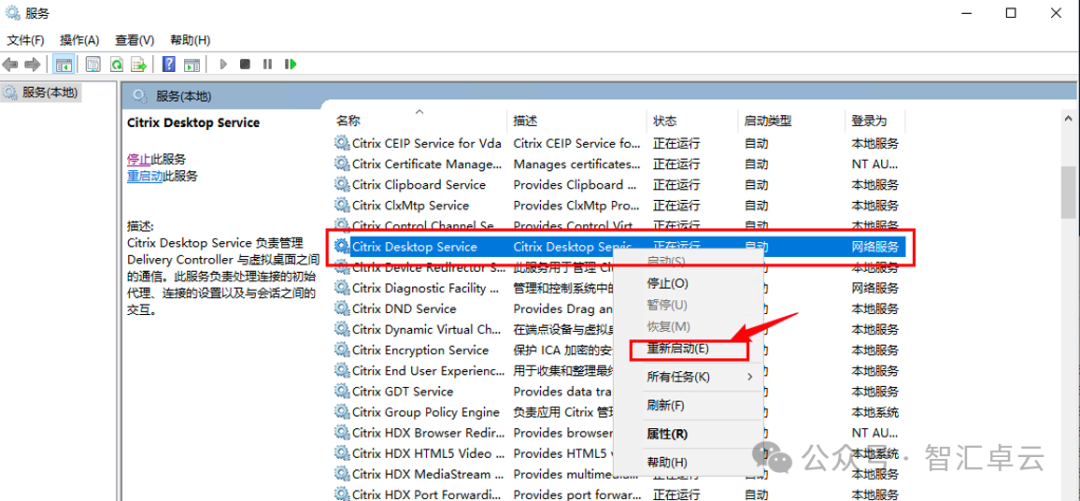Image resolution: width=1080 pixels, height=501 pixels.
Task: Open the 帮助(H) menu in the menu bar
Action: pyautogui.click(x=190, y=40)
